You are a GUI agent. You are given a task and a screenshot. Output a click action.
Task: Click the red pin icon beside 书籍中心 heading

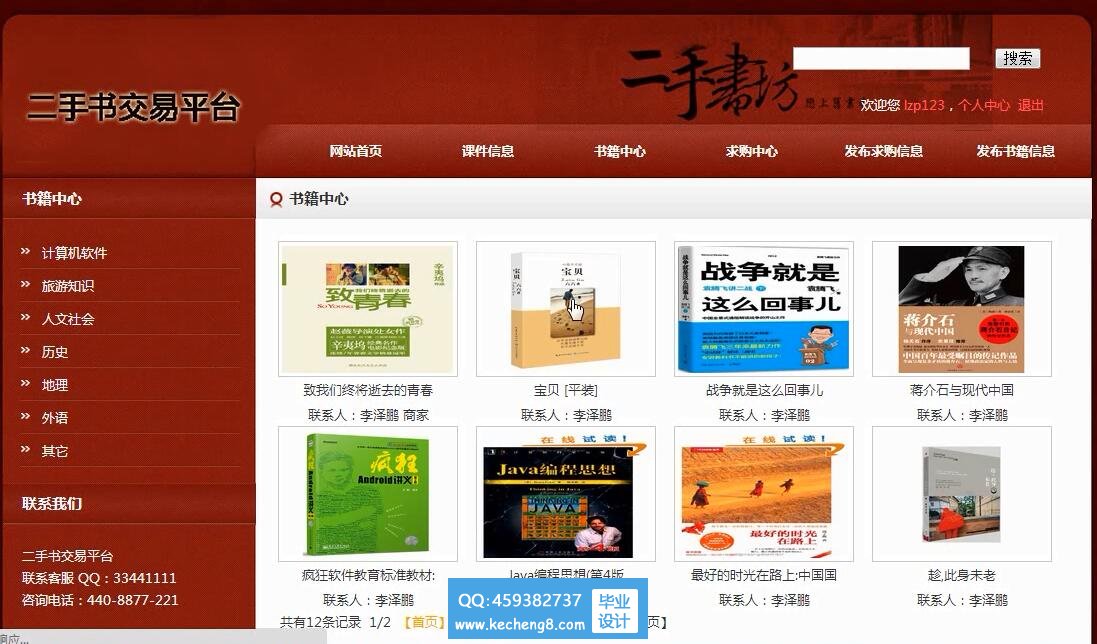[276, 199]
